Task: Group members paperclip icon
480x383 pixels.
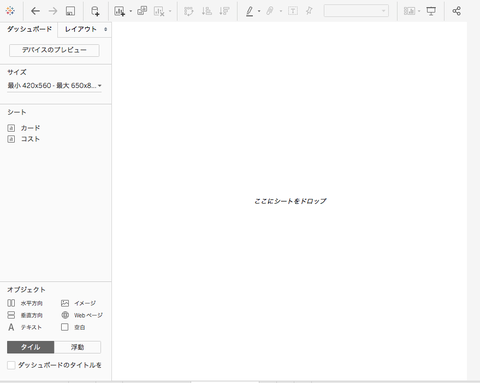Action: pos(270,11)
